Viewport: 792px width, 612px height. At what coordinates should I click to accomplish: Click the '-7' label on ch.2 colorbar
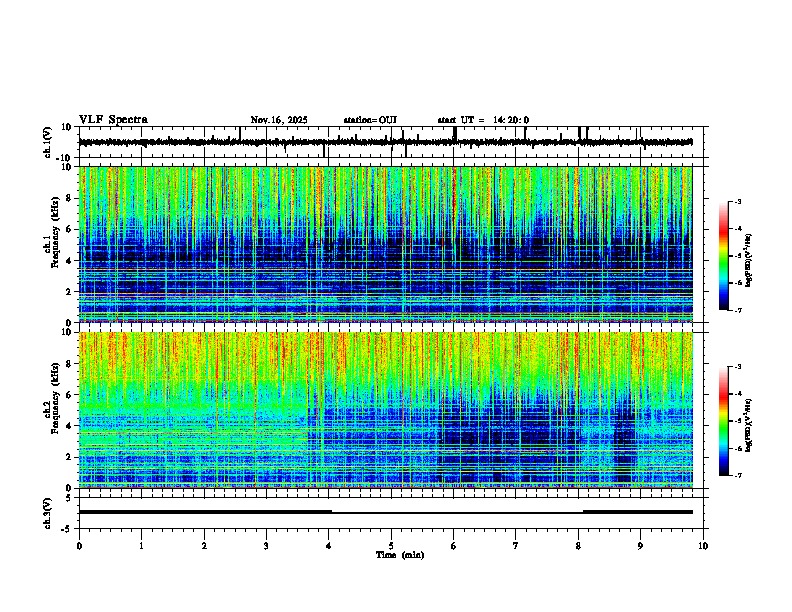coord(738,476)
